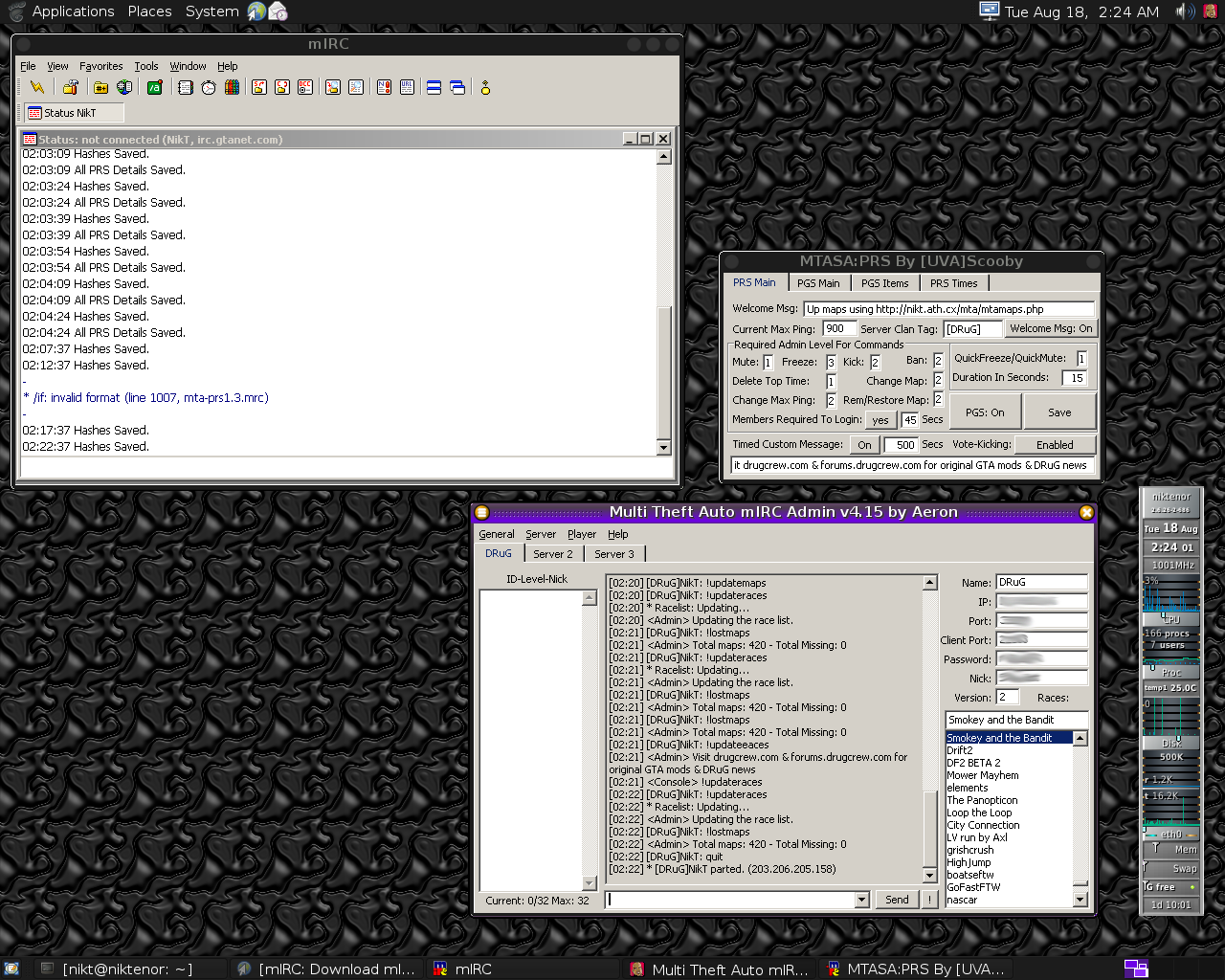Expand the Races list scroll-down arrow
1225x980 pixels.
pos(1080,900)
